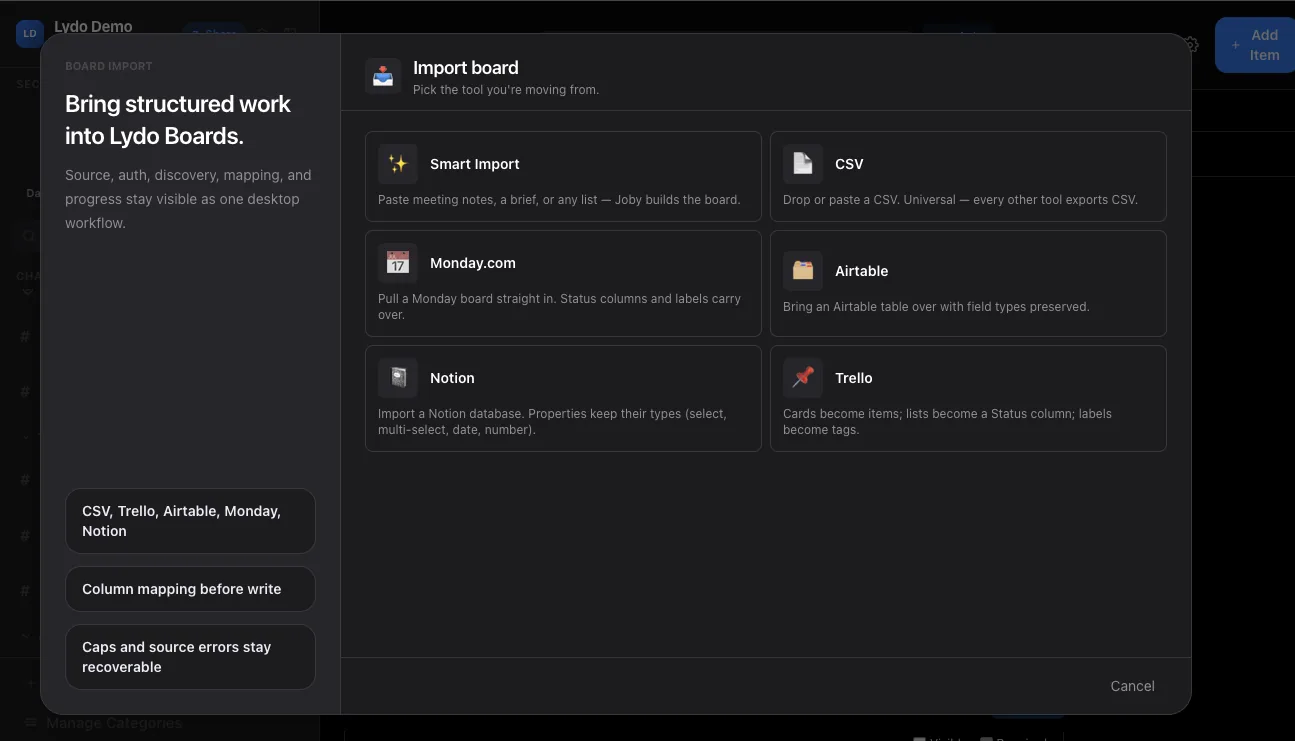Choose Airtable as the import source
1295x741 pixels.
pos(968,283)
